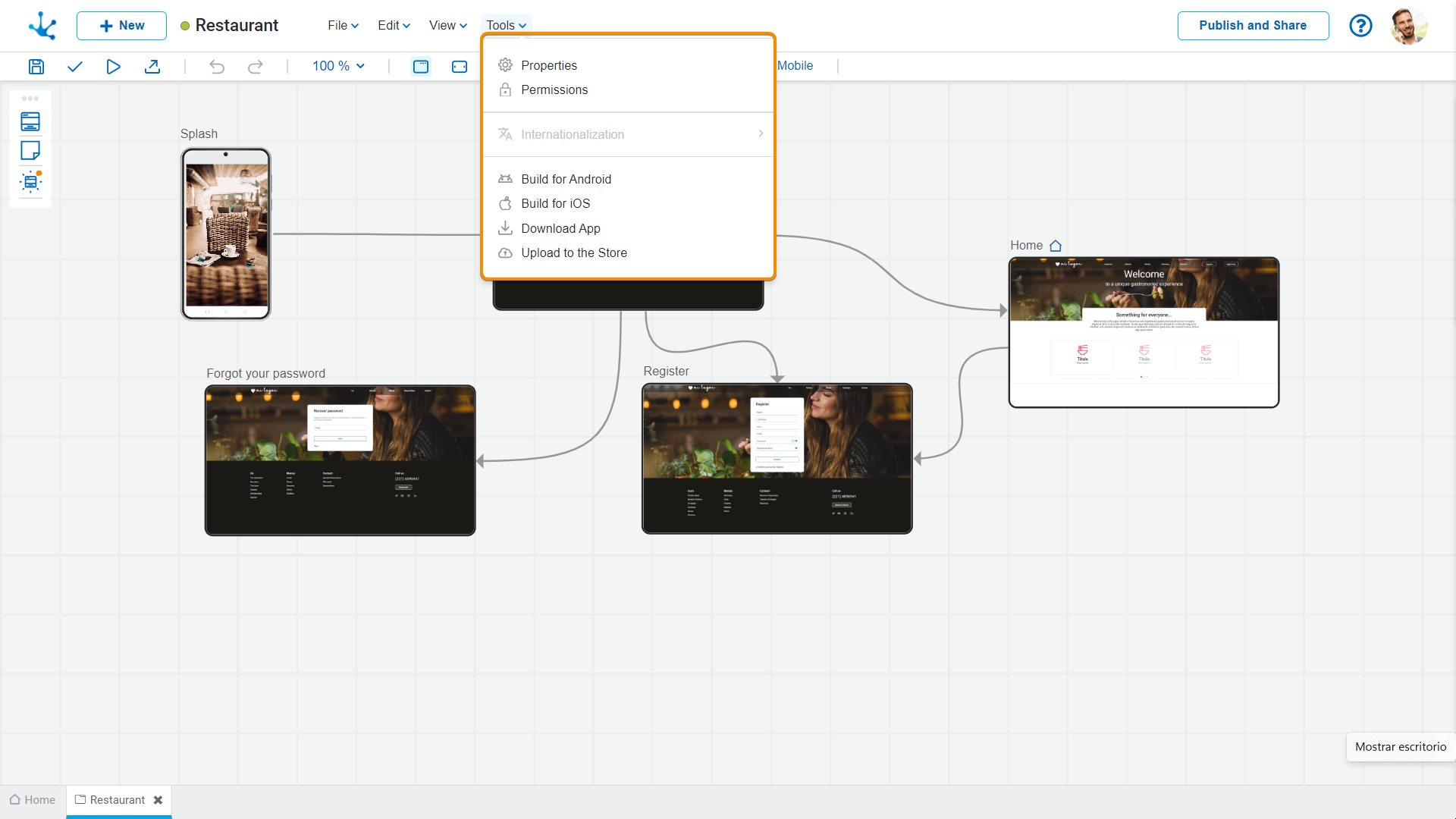This screenshot has height=819, width=1456.
Task: Click the Run play icon
Action: pos(113,67)
